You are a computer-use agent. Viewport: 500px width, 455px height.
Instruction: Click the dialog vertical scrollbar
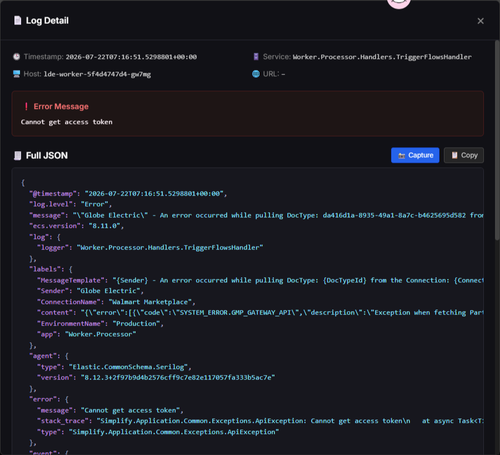[497, 140]
